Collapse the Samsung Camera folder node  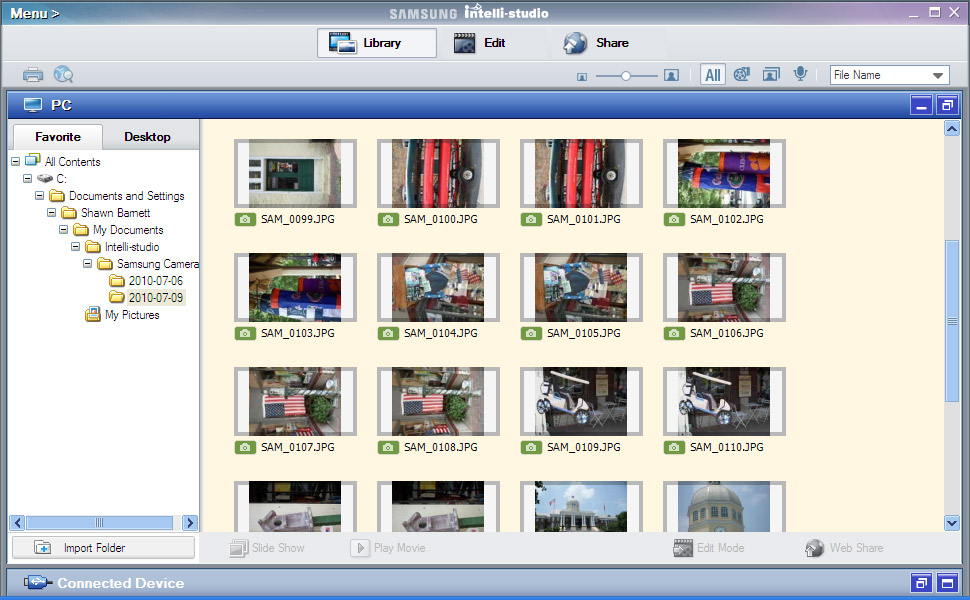click(x=88, y=264)
